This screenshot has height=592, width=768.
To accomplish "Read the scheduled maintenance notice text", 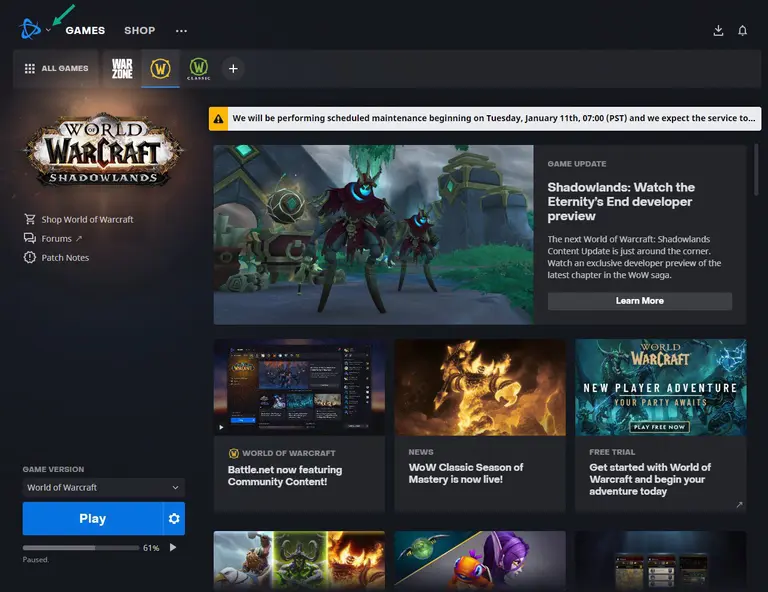I will 494,118.
